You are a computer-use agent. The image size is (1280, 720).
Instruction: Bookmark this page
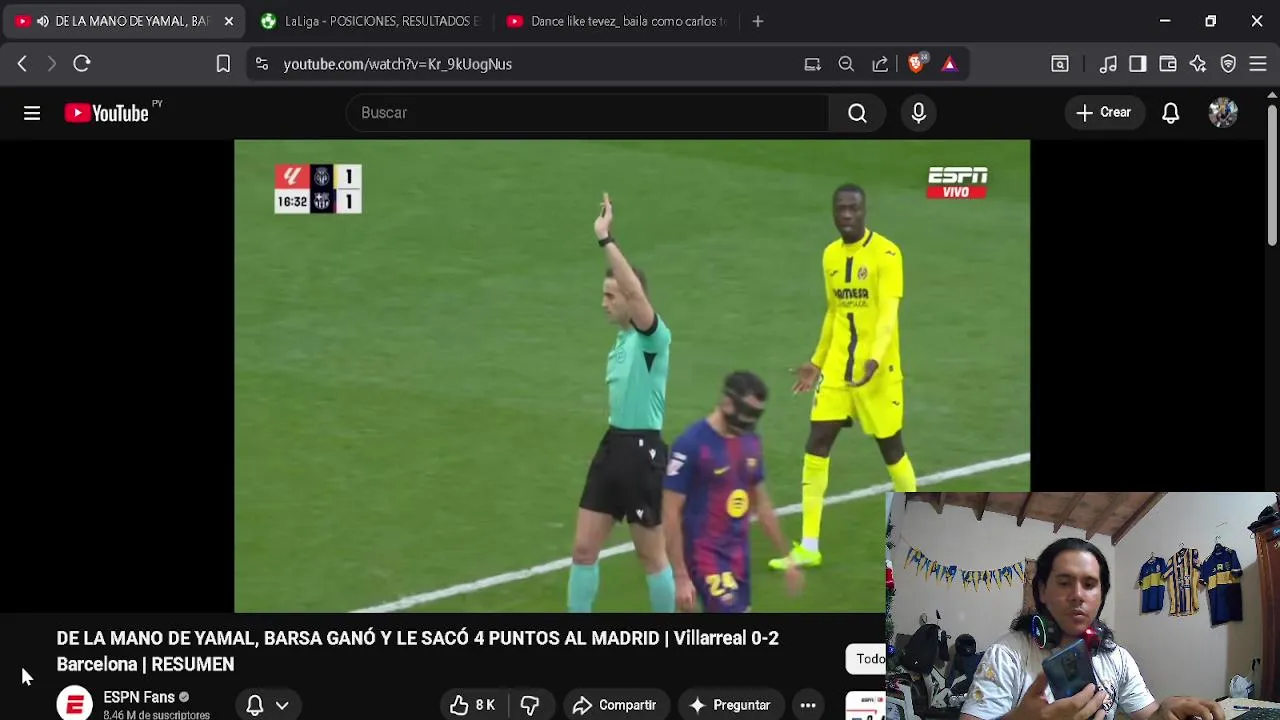[223, 64]
